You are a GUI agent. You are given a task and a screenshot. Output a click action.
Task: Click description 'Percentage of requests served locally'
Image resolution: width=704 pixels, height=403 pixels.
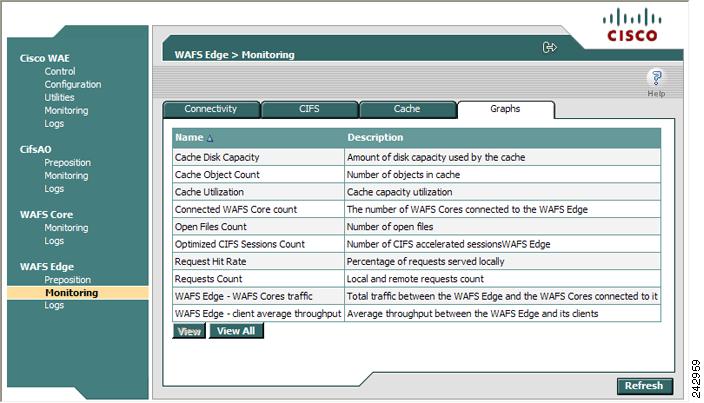425,262
